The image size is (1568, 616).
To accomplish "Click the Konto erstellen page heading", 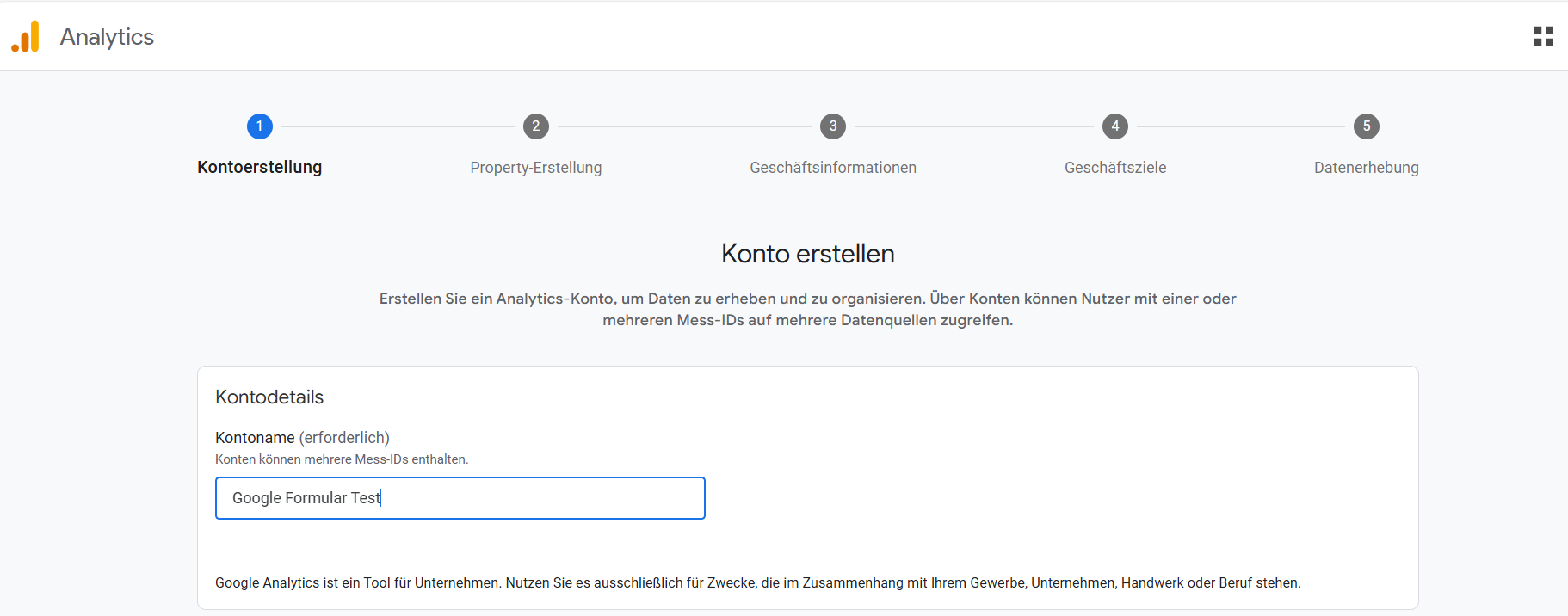I will point(807,254).
